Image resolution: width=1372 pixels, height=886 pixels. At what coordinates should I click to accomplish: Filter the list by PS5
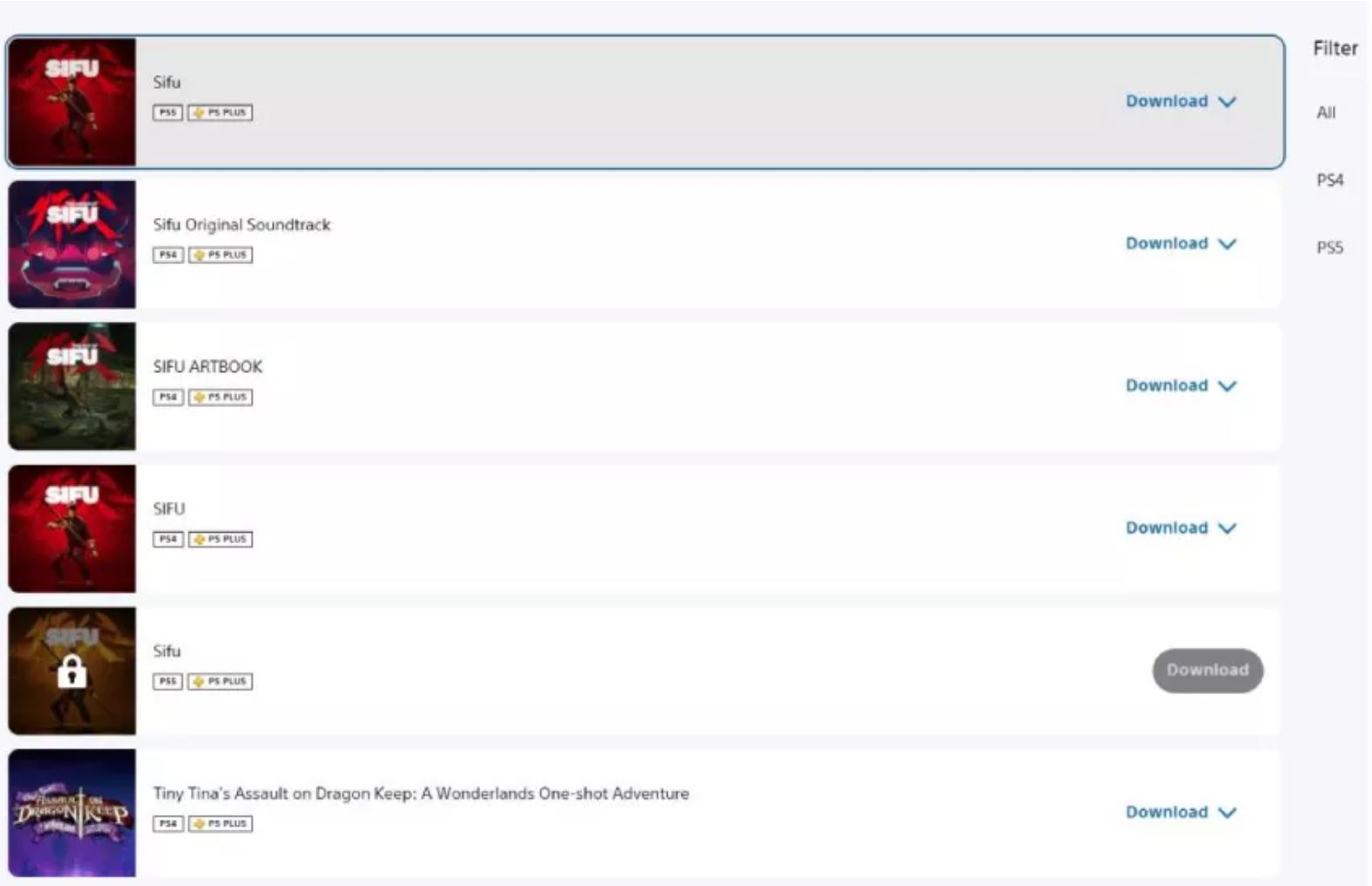[1329, 248]
